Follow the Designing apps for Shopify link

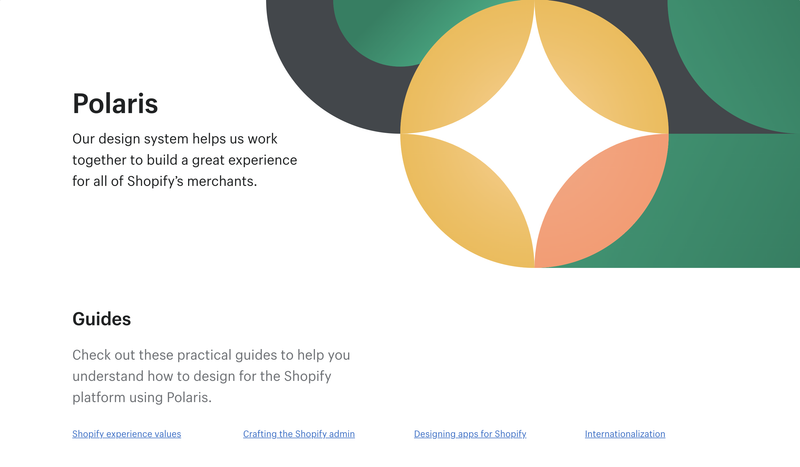coord(470,434)
